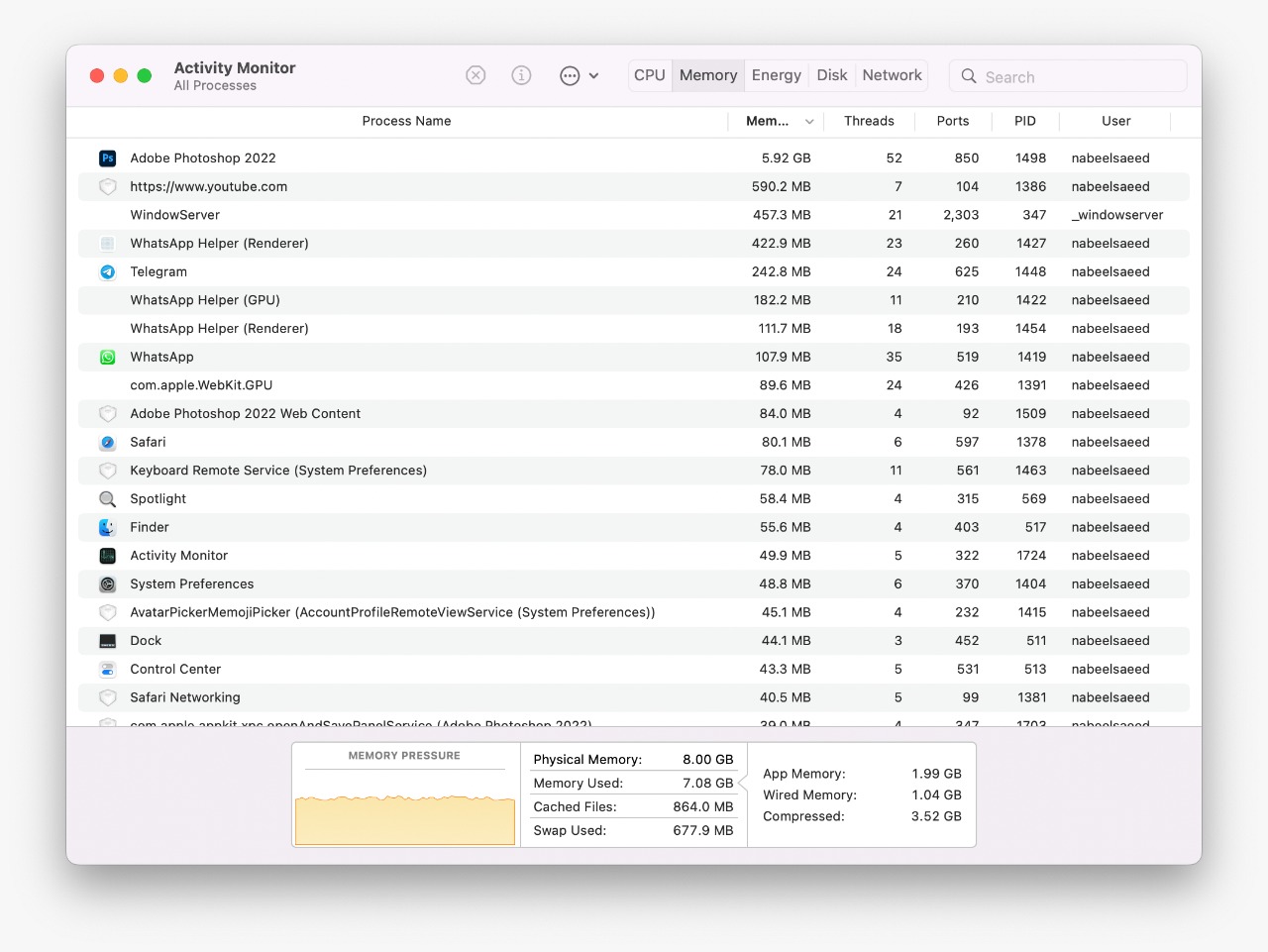The width and height of the screenshot is (1268, 952).
Task: Select the AvatarPickerMemojiPicker process name
Action: point(392,612)
